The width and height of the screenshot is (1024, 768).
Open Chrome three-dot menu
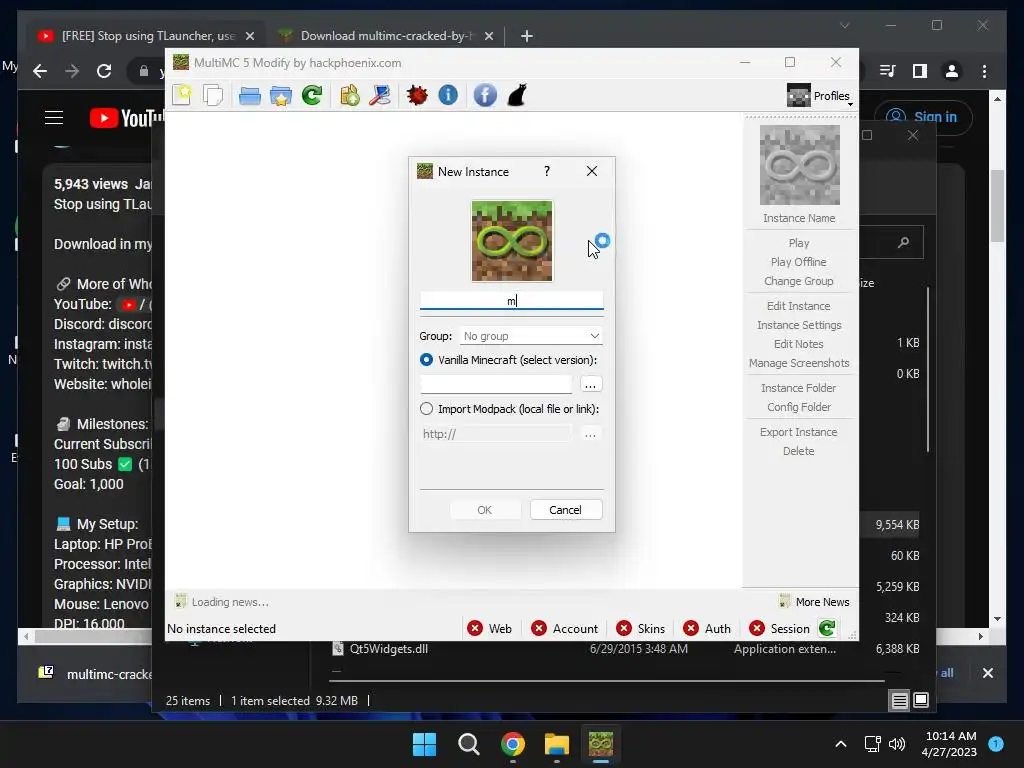(985, 71)
